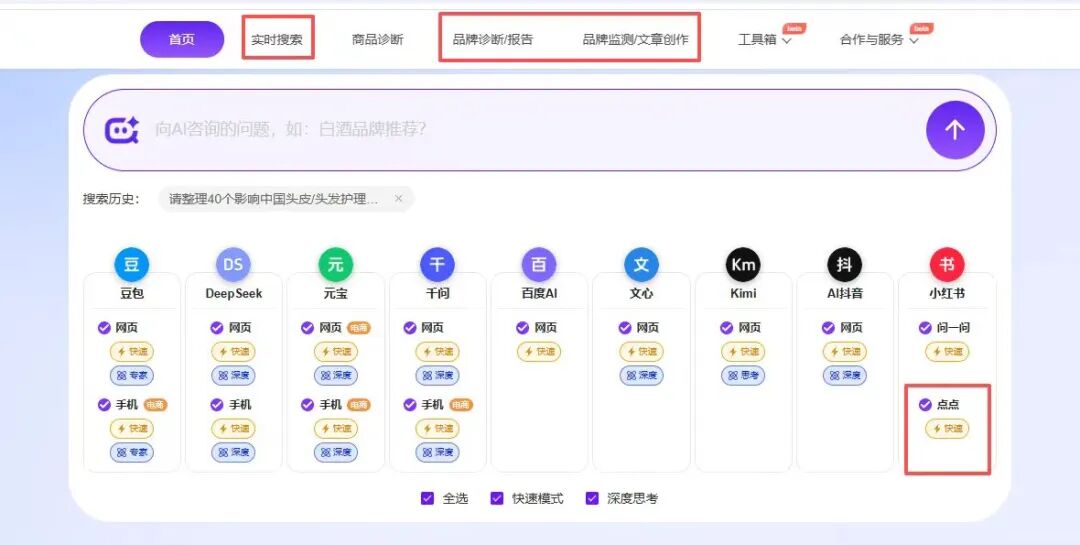
Task: Select Kimi 思考 mode chip
Action: tap(743, 376)
